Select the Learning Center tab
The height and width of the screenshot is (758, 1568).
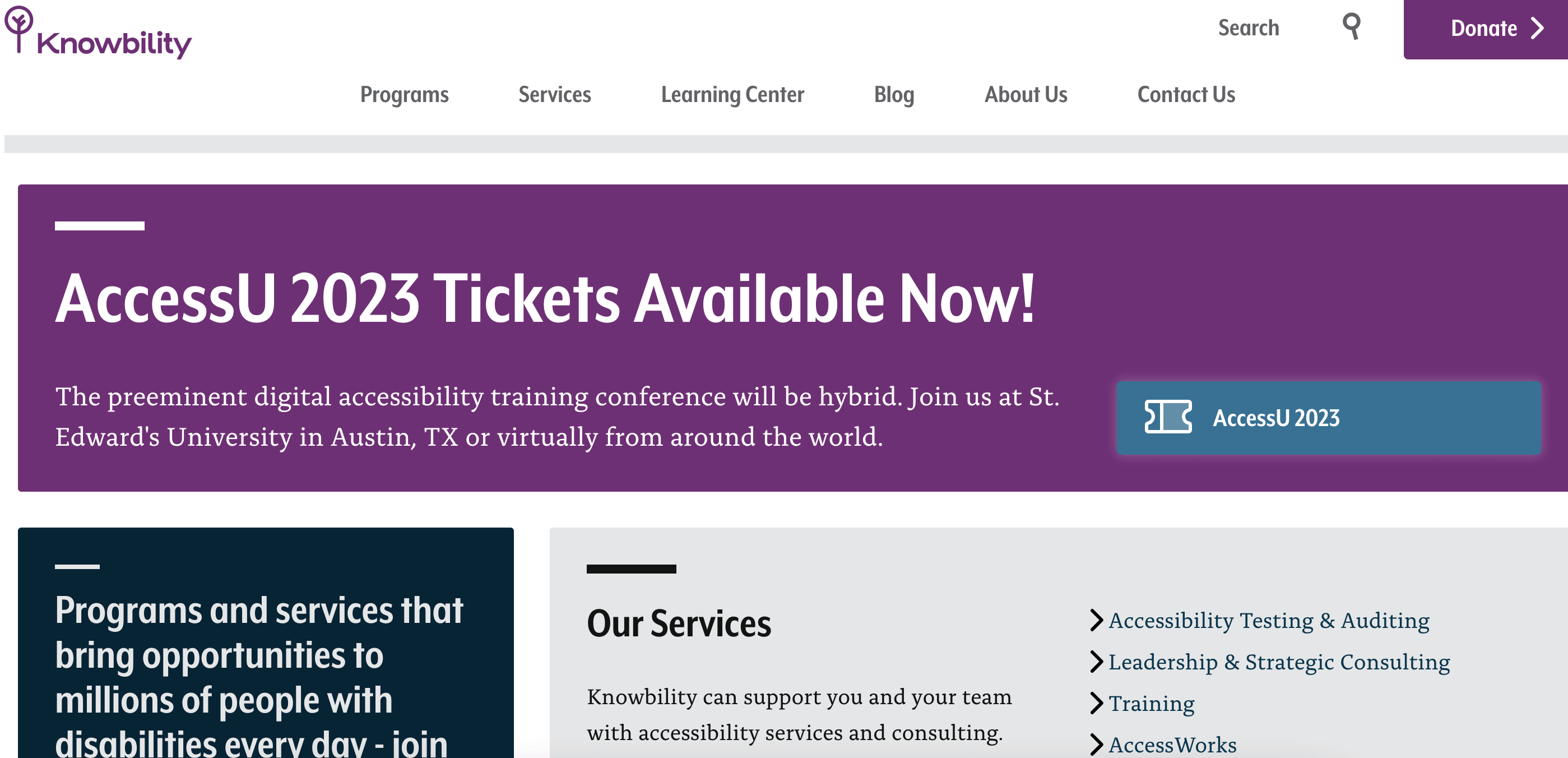pyautogui.click(x=733, y=94)
